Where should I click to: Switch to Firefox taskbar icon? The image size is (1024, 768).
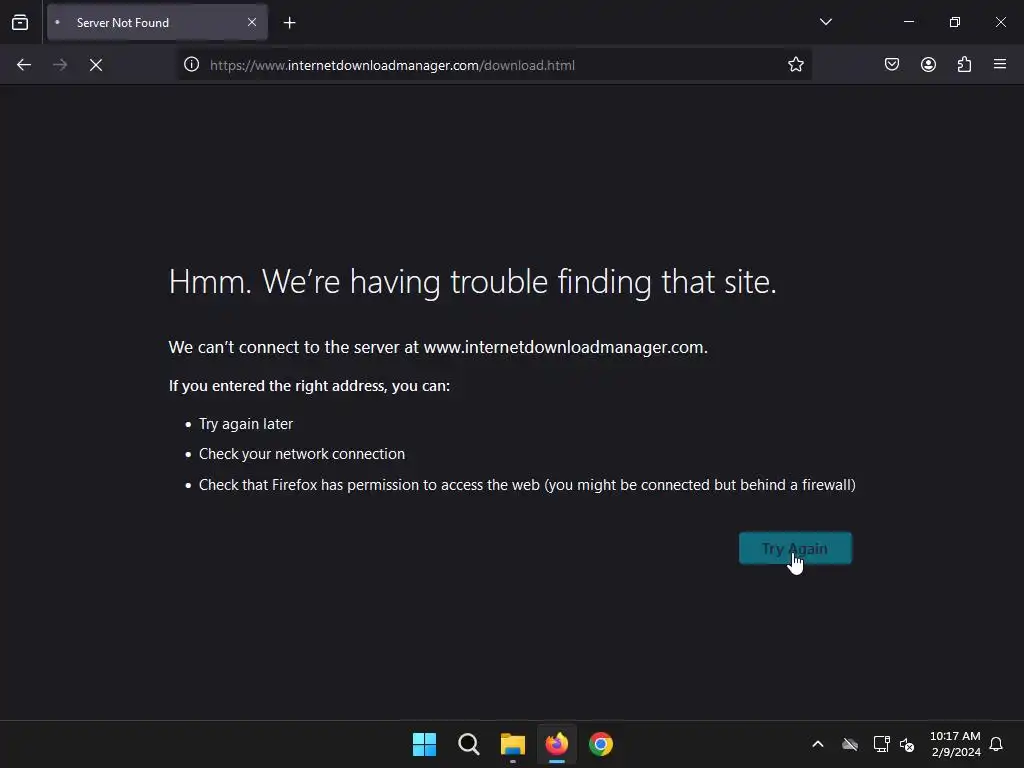coord(556,744)
